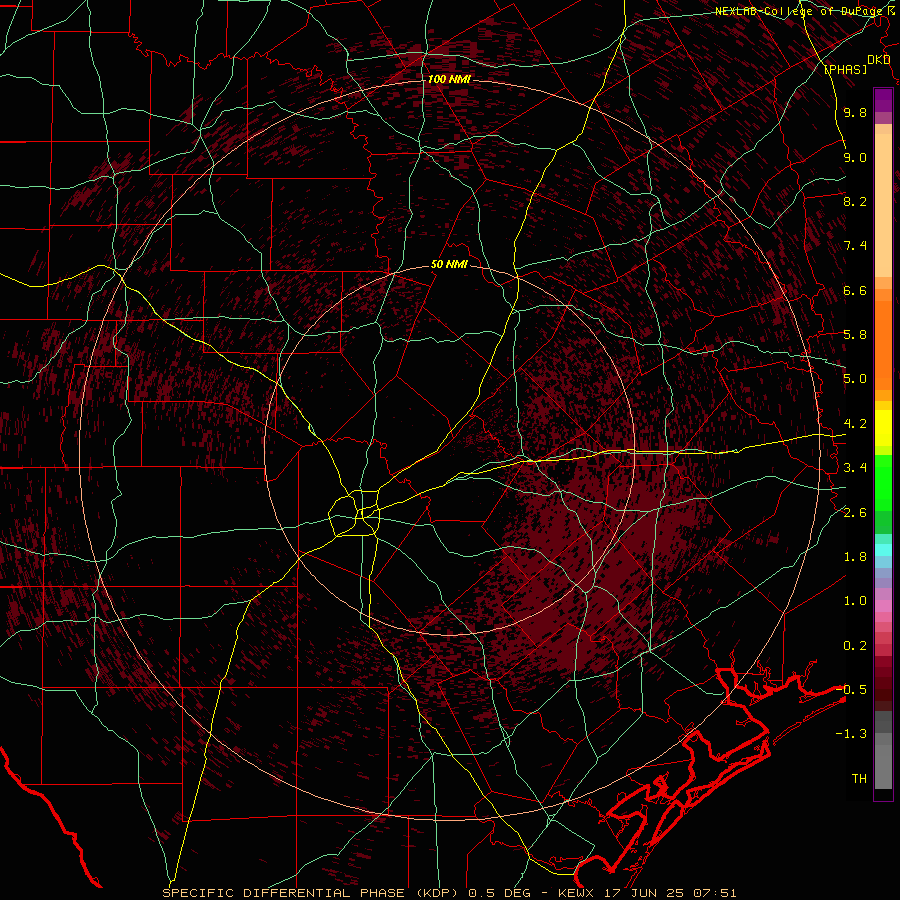Click the 1.8 scale value
Image resolution: width=900 pixels, height=900 pixels.
[855, 556]
